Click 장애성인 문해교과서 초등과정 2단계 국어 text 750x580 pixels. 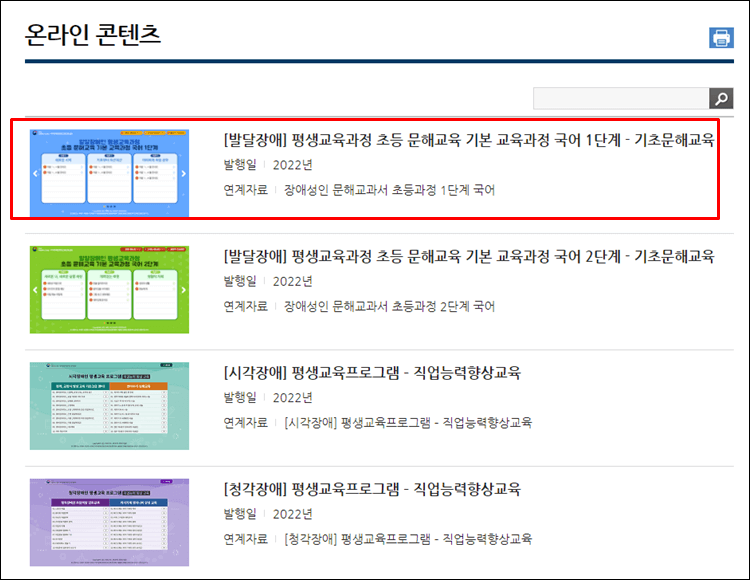click(x=389, y=306)
